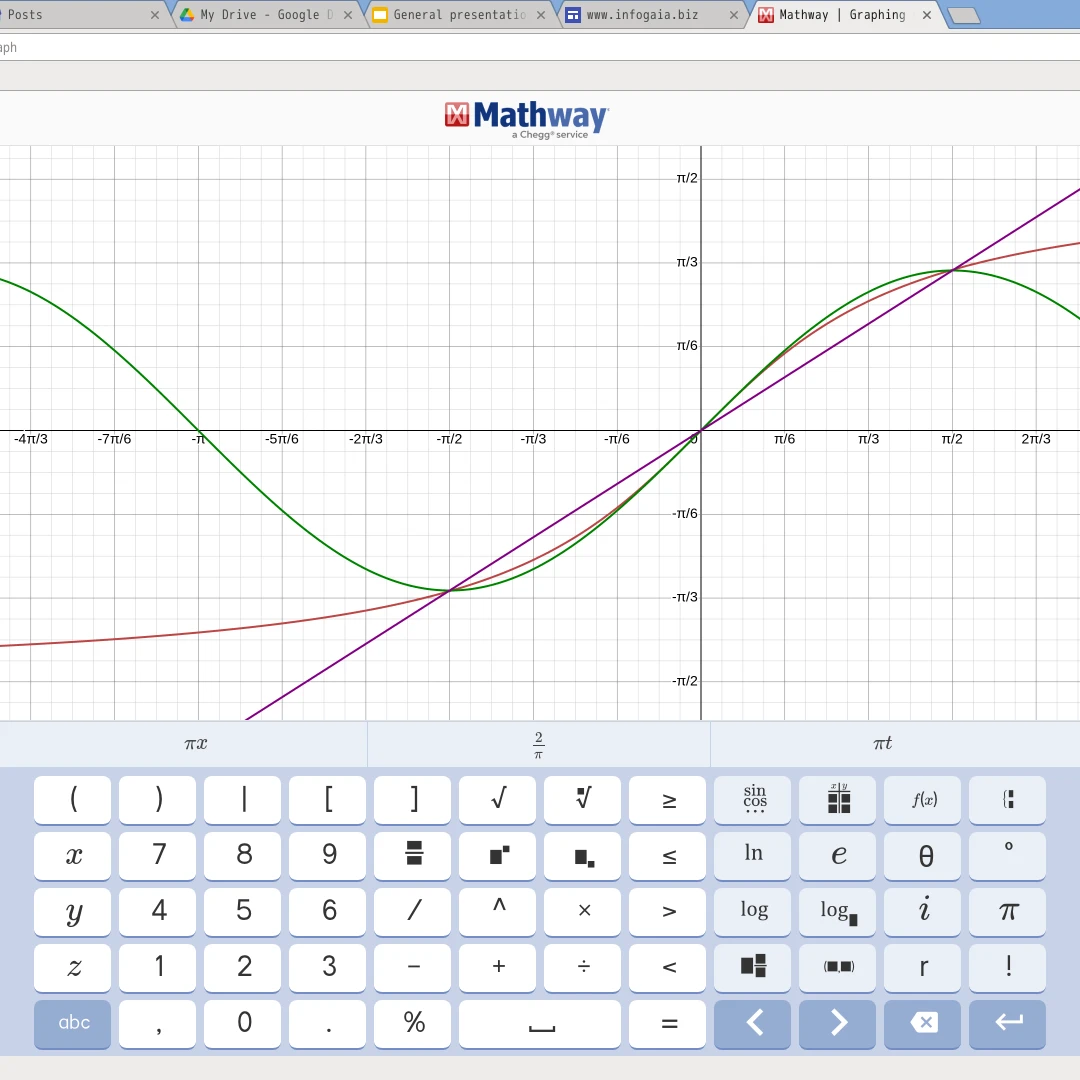Switch to the General presentation tab

click(459, 14)
